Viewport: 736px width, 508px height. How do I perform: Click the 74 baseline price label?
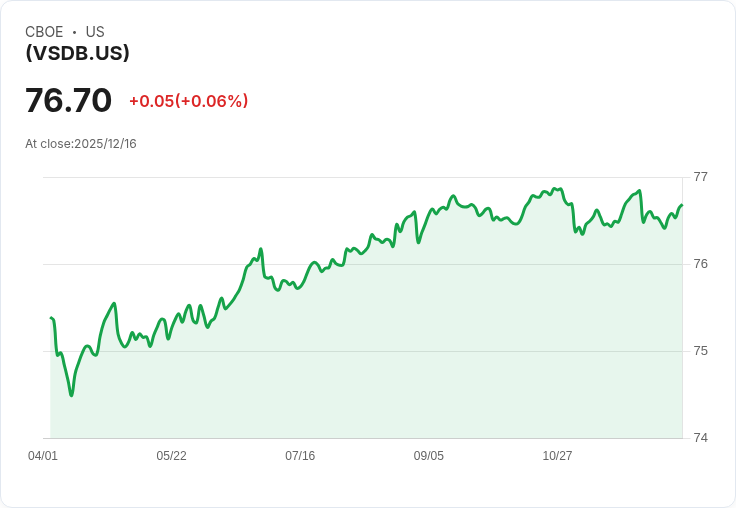[x=700, y=438]
